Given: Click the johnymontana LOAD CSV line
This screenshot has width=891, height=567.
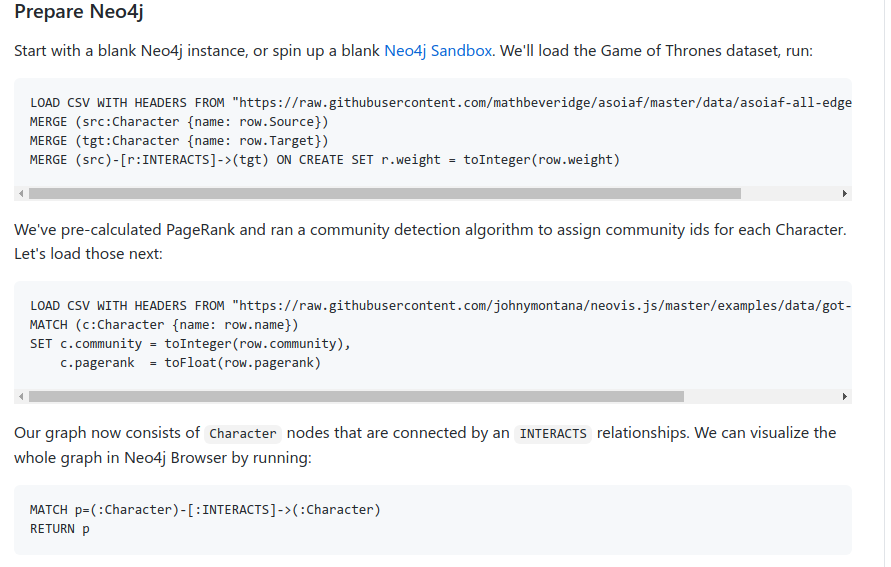Looking at the screenshot, I should (x=441, y=306).
